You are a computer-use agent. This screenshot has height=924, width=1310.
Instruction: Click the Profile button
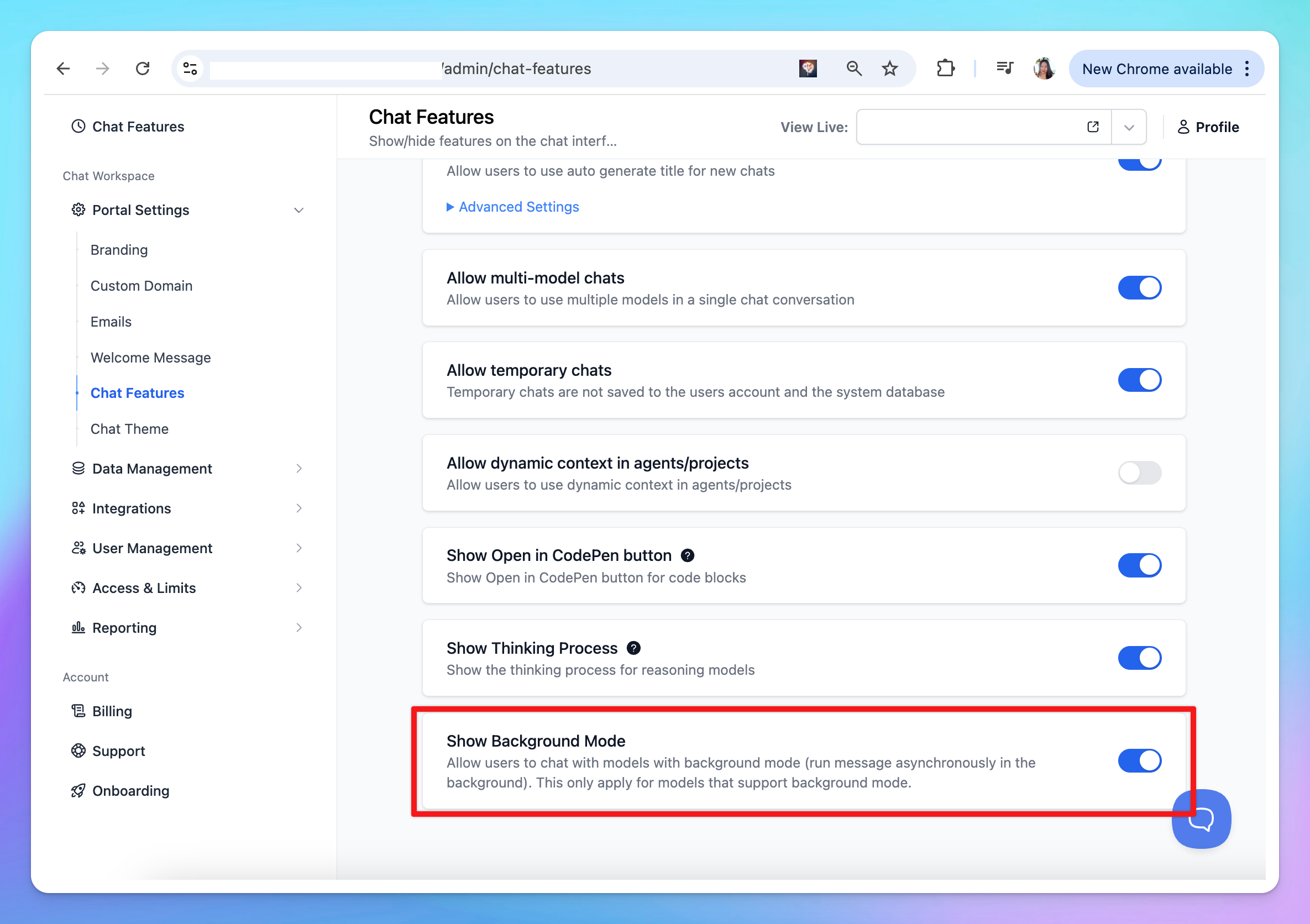(1208, 127)
